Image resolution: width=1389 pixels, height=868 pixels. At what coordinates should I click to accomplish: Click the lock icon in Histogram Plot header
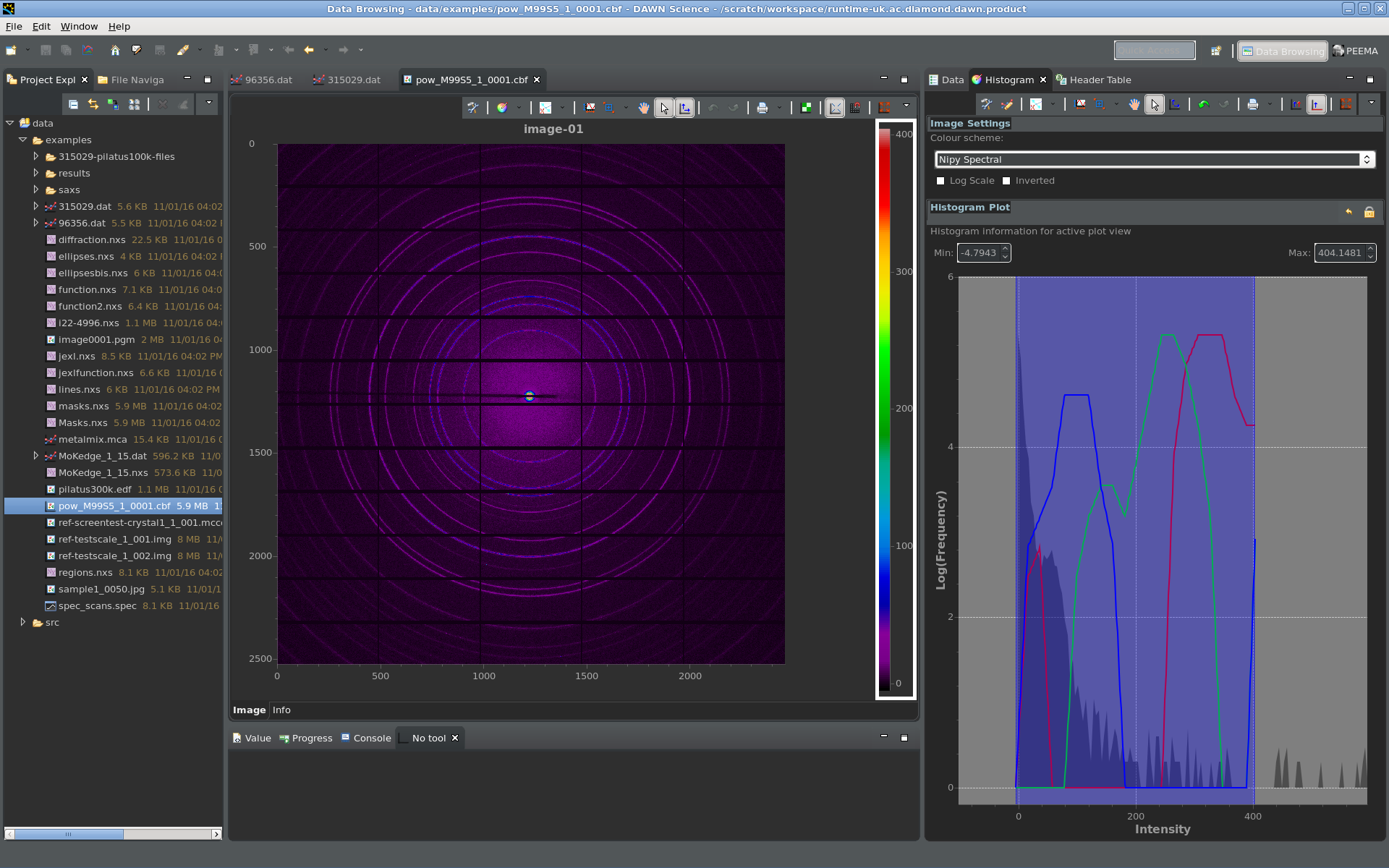(x=1369, y=212)
